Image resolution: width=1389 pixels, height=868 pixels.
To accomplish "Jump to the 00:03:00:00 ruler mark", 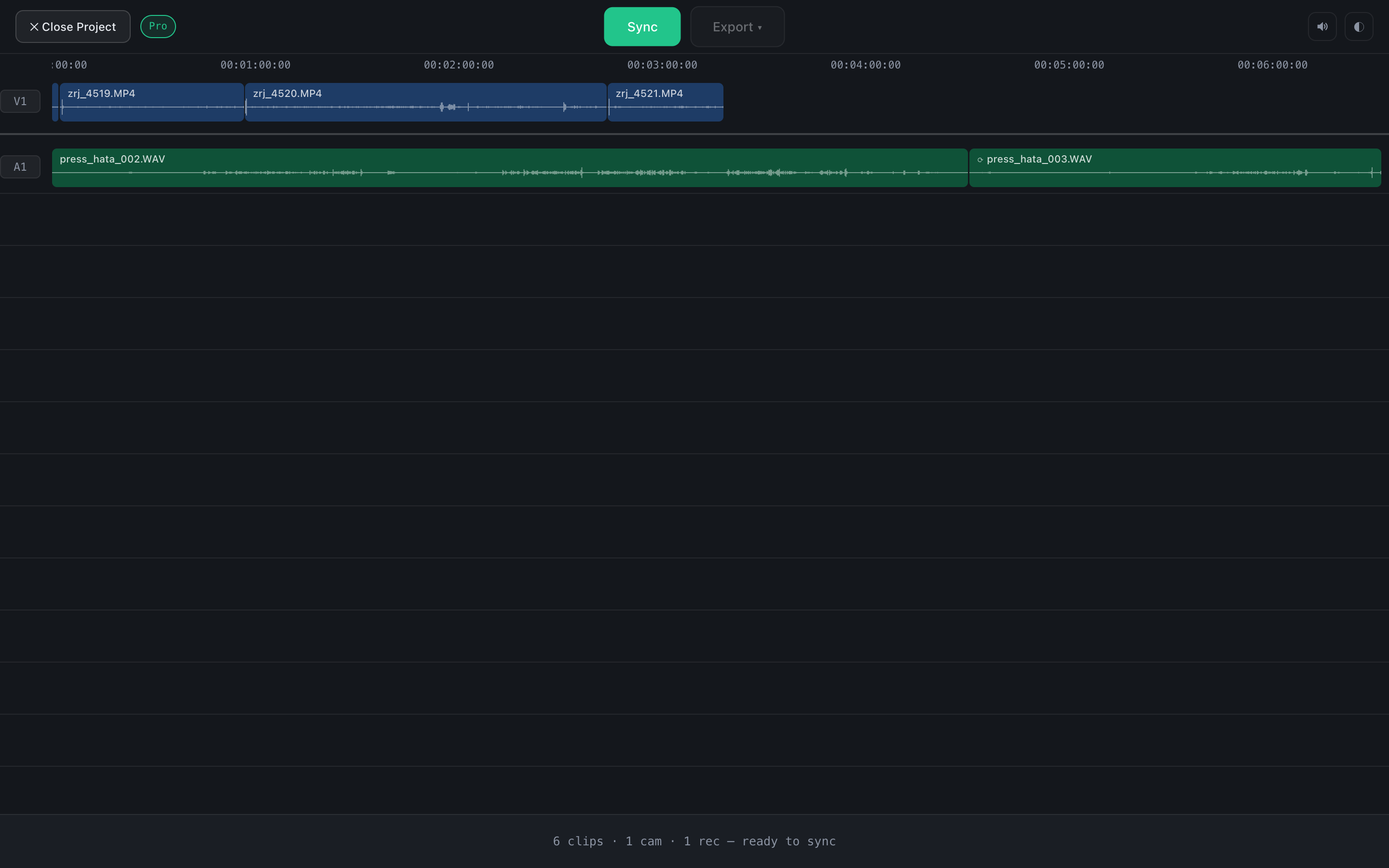I will [662, 65].
